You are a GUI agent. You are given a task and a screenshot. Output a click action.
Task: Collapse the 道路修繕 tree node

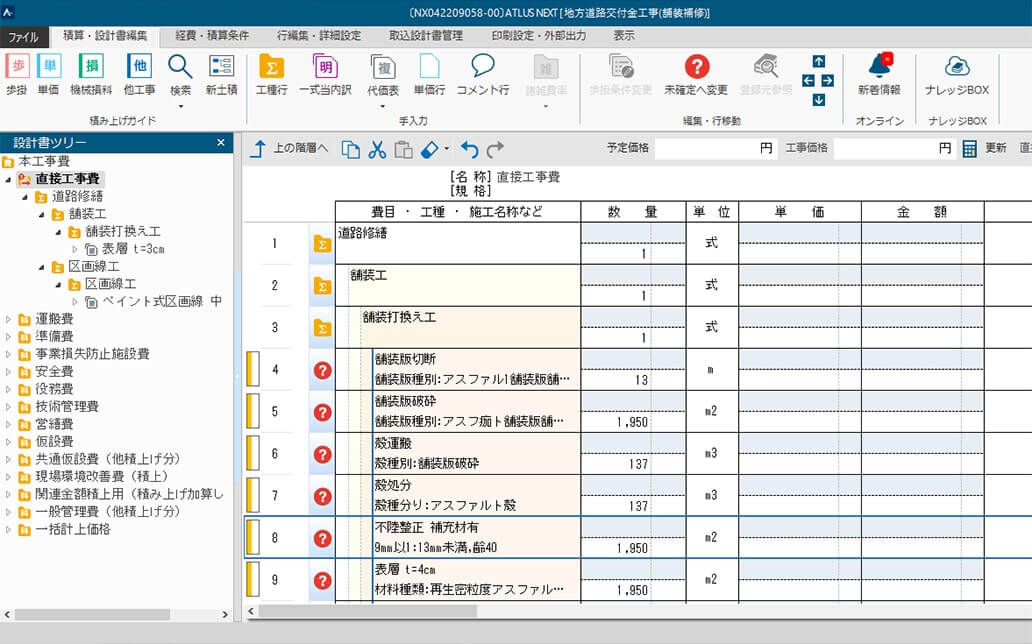tap(25, 197)
